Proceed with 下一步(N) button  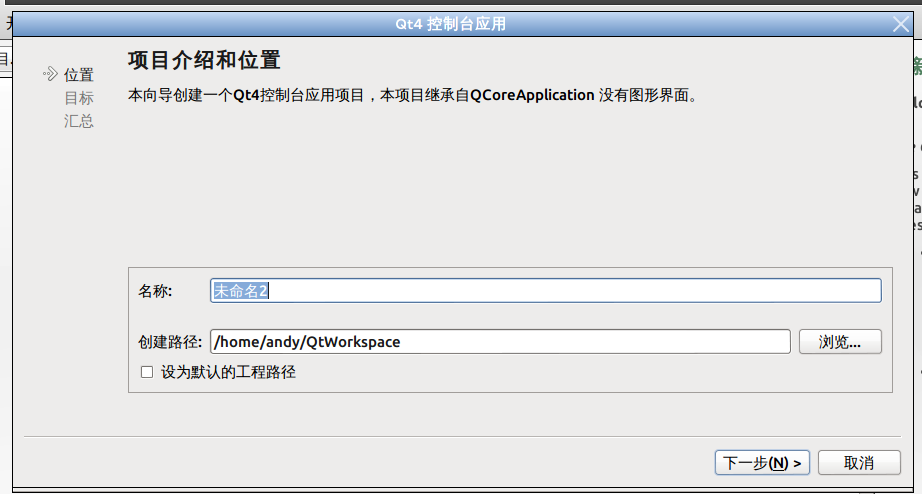click(x=762, y=463)
